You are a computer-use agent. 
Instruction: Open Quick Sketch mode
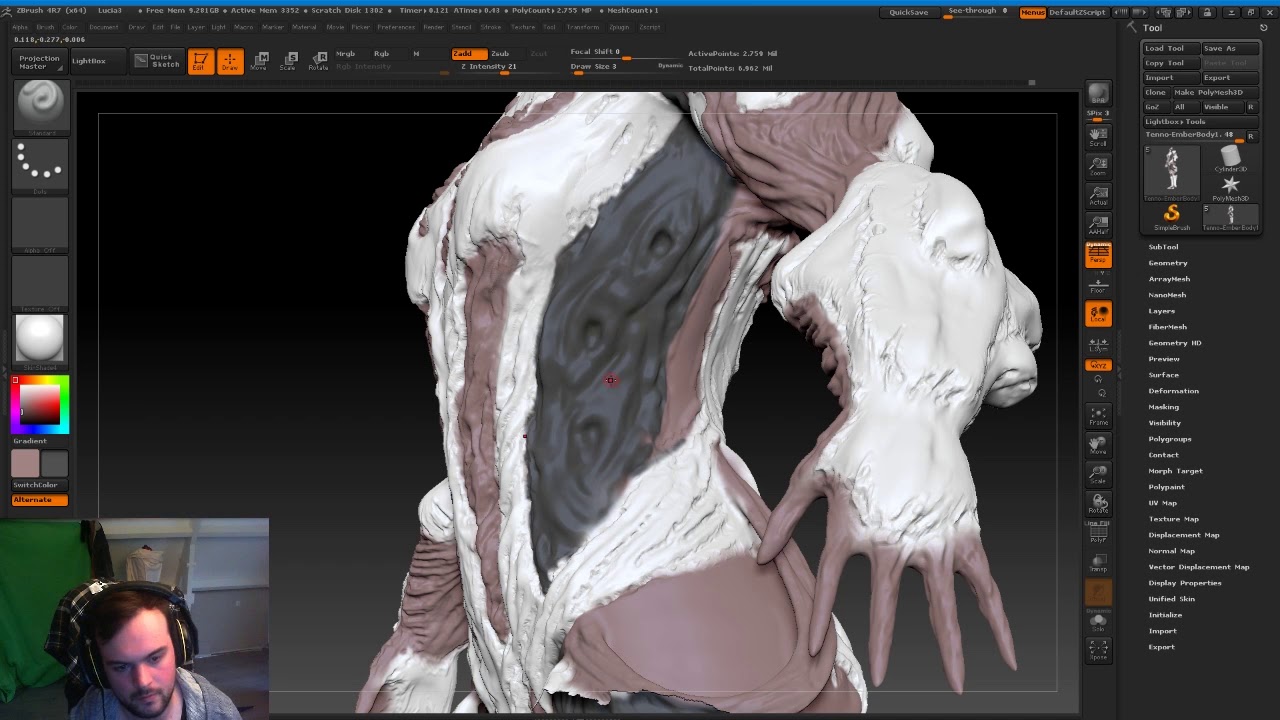tap(156, 61)
